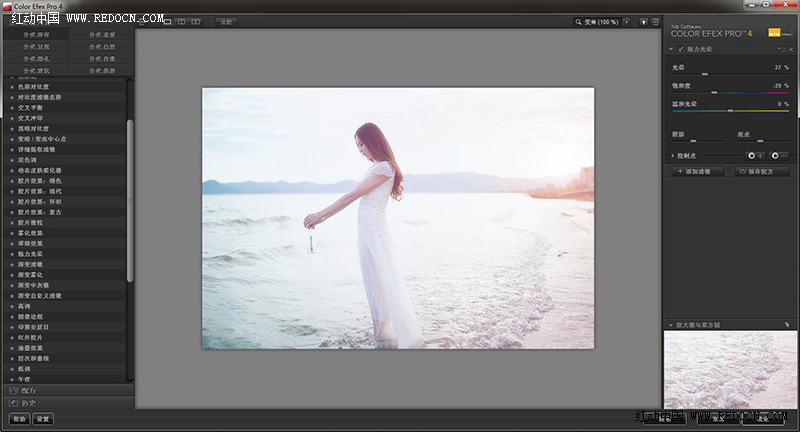Click the magnifier zoom 100% control
The height and width of the screenshot is (432, 800).
coord(597,22)
